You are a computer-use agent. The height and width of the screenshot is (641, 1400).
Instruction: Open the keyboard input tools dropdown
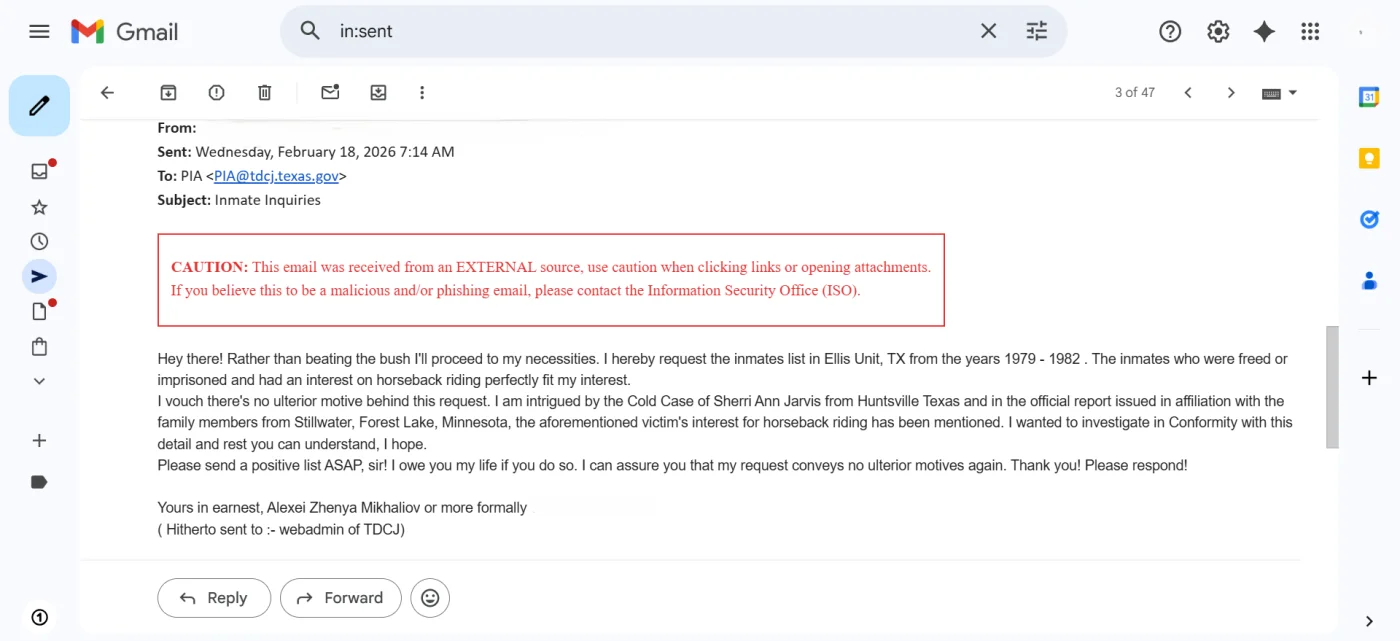1278,92
